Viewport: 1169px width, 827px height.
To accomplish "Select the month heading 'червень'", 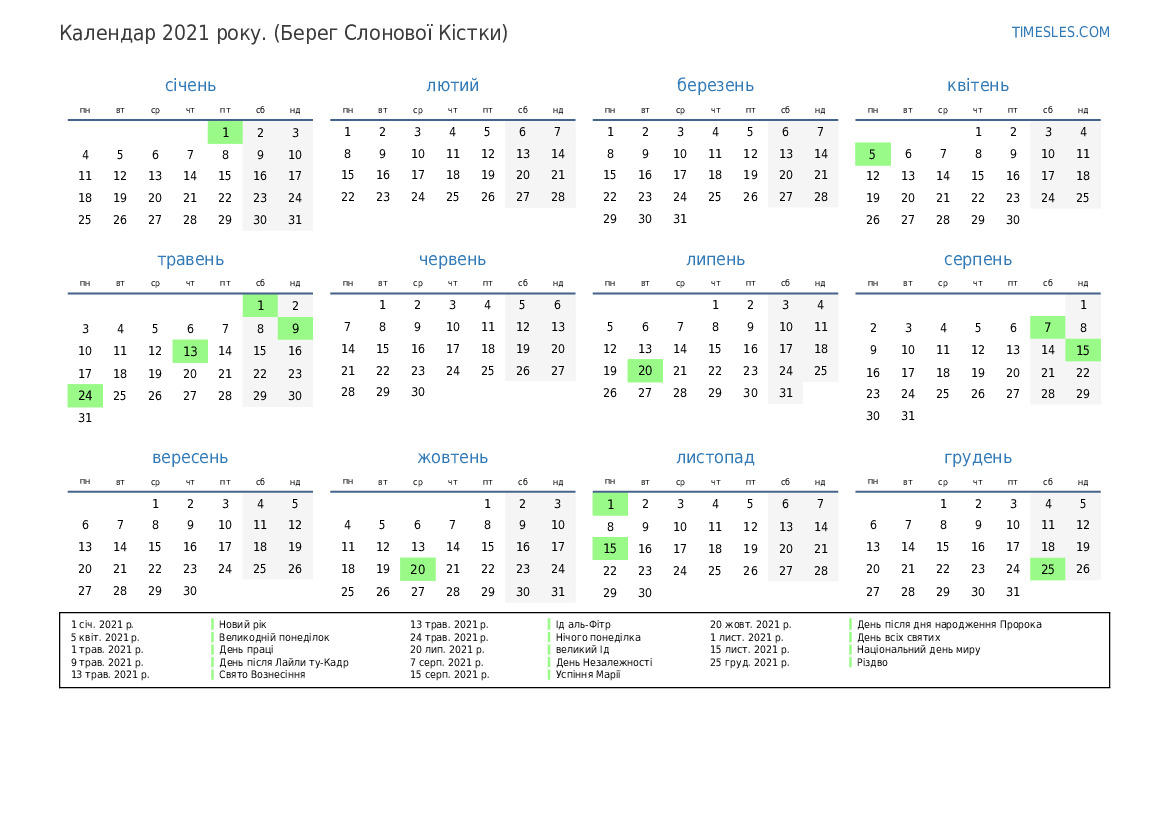I will click(x=453, y=259).
